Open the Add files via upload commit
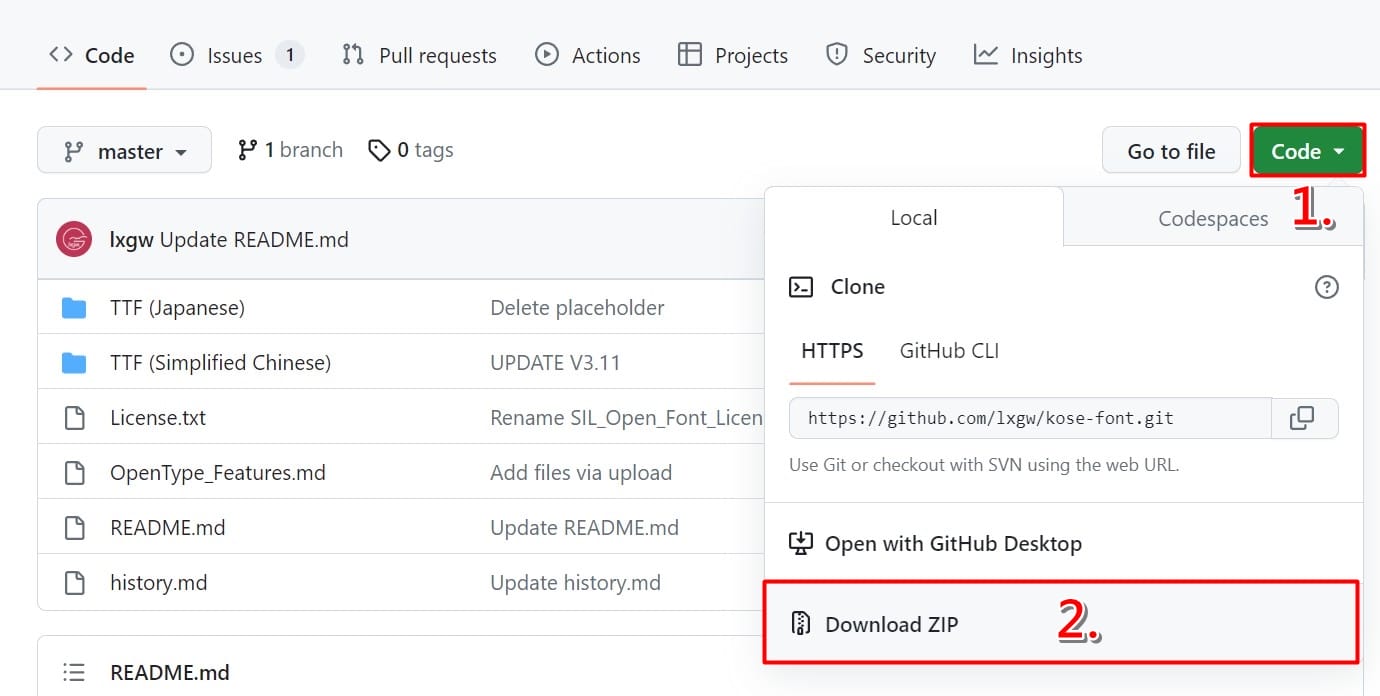The height and width of the screenshot is (696, 1380). click(x=581, y=473)
